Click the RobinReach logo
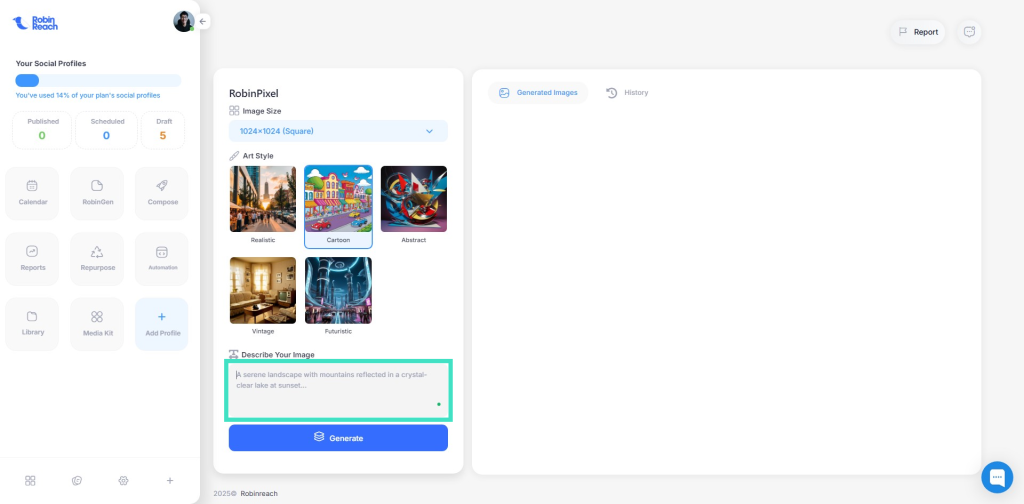 [x=35, y=23]
